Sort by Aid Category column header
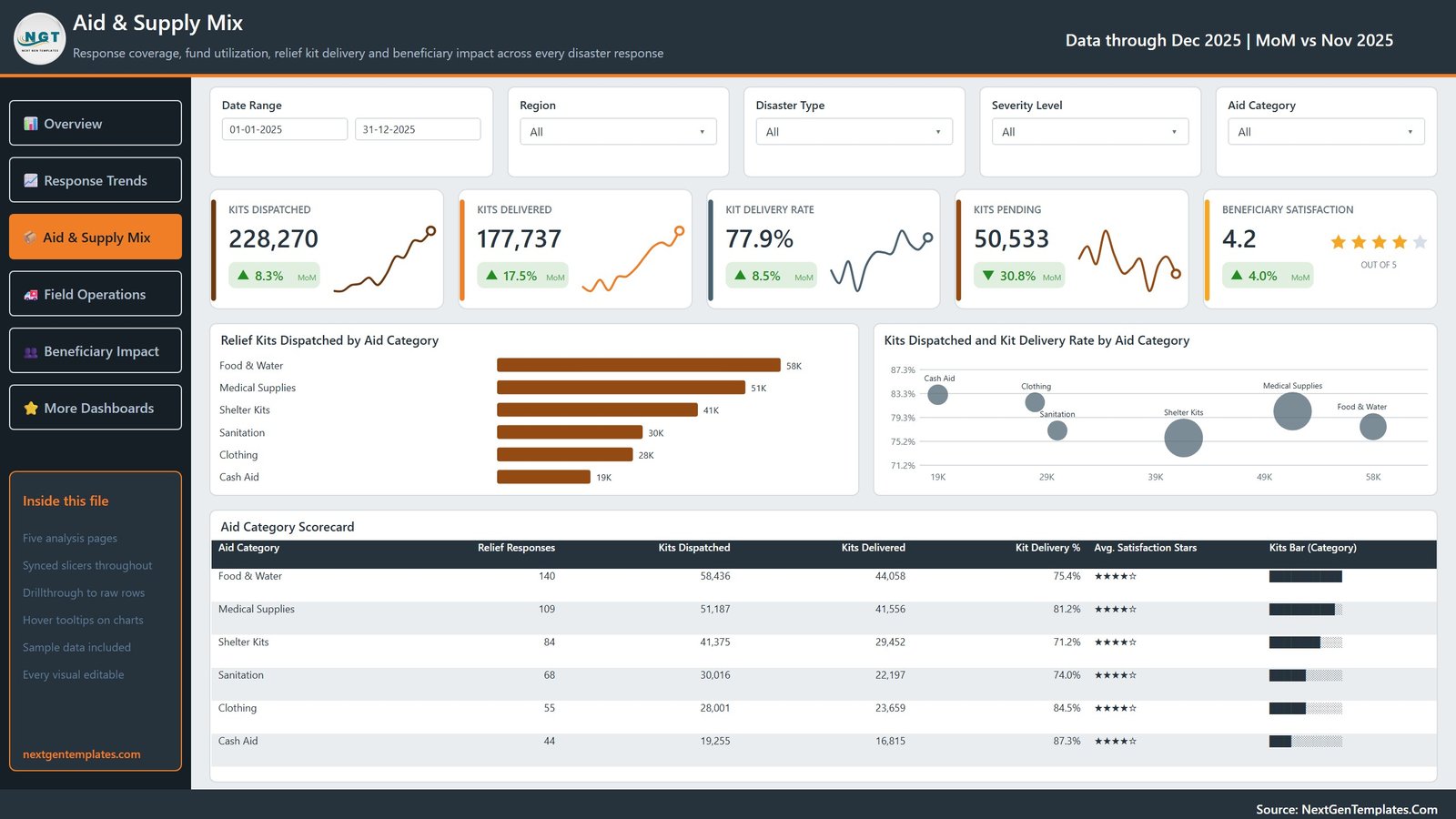 pyautogui.click(x=248, y=548)
